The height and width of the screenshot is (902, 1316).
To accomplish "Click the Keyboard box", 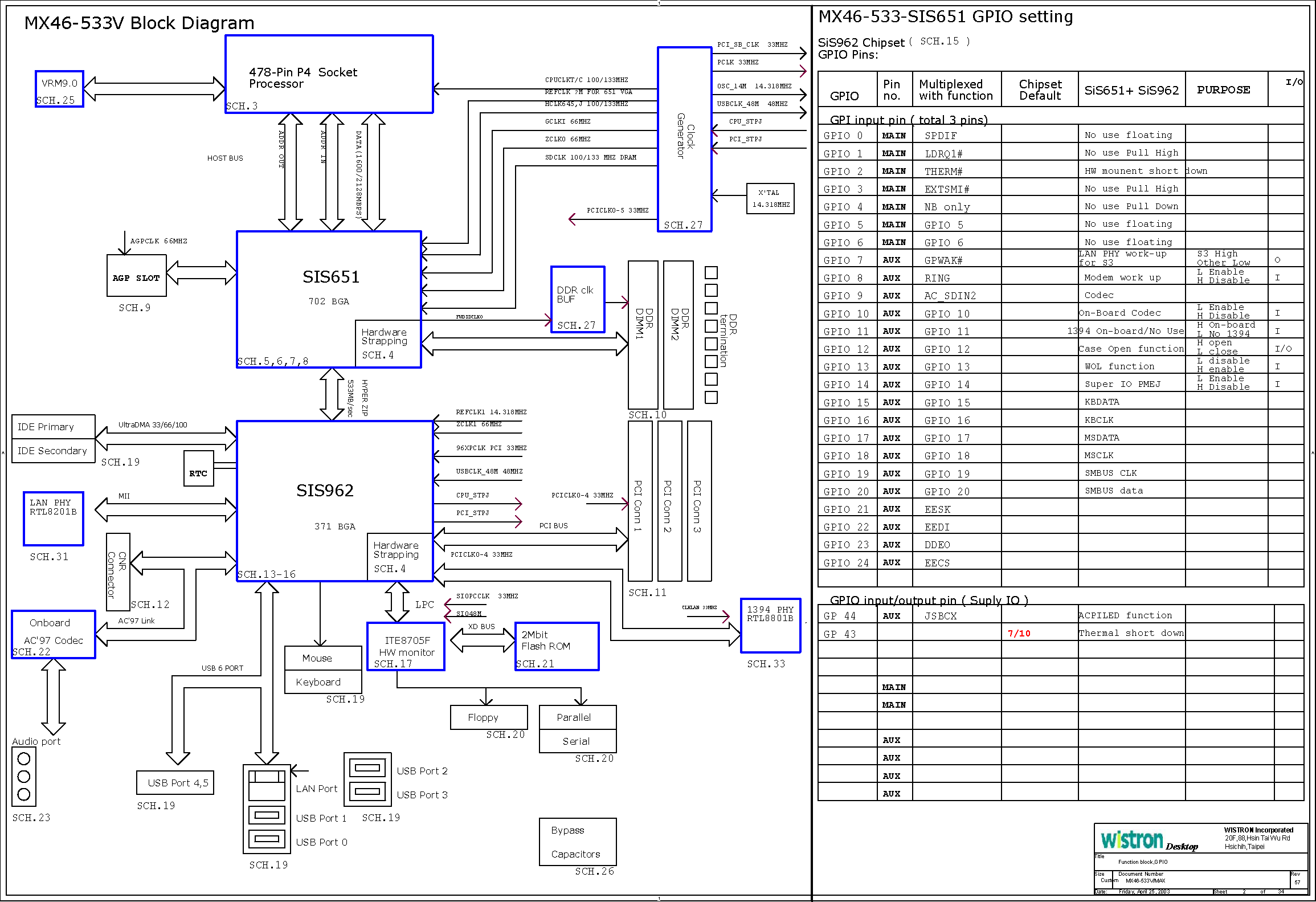I will [323, 682].
